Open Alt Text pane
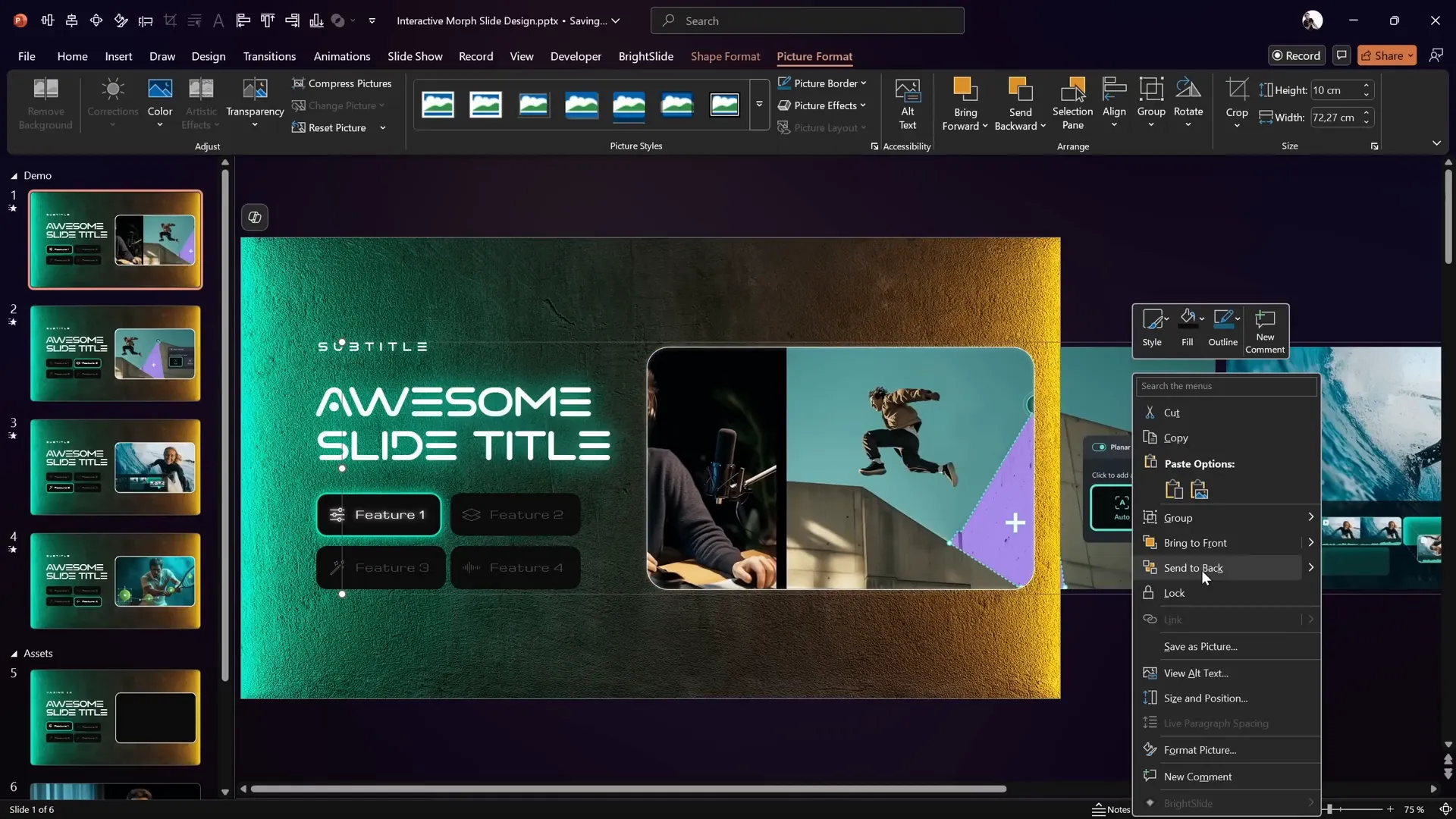Viewport: 1456px width, 819px height. pos(907,104)
